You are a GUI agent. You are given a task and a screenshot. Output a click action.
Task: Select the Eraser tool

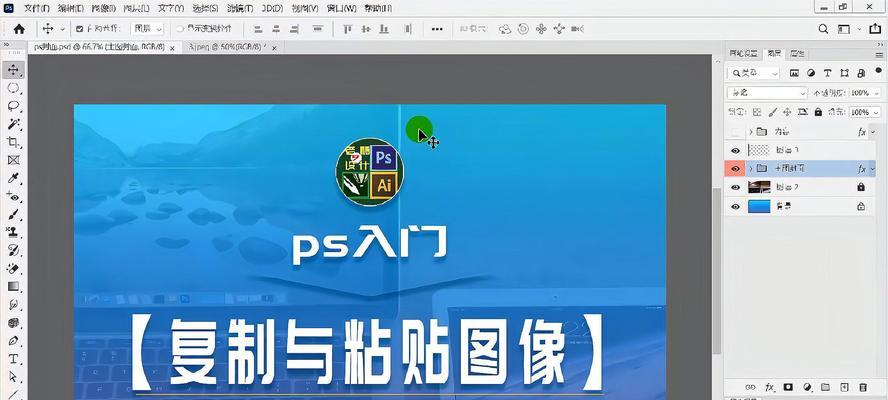pyautogui.click(x=13, y=269)
